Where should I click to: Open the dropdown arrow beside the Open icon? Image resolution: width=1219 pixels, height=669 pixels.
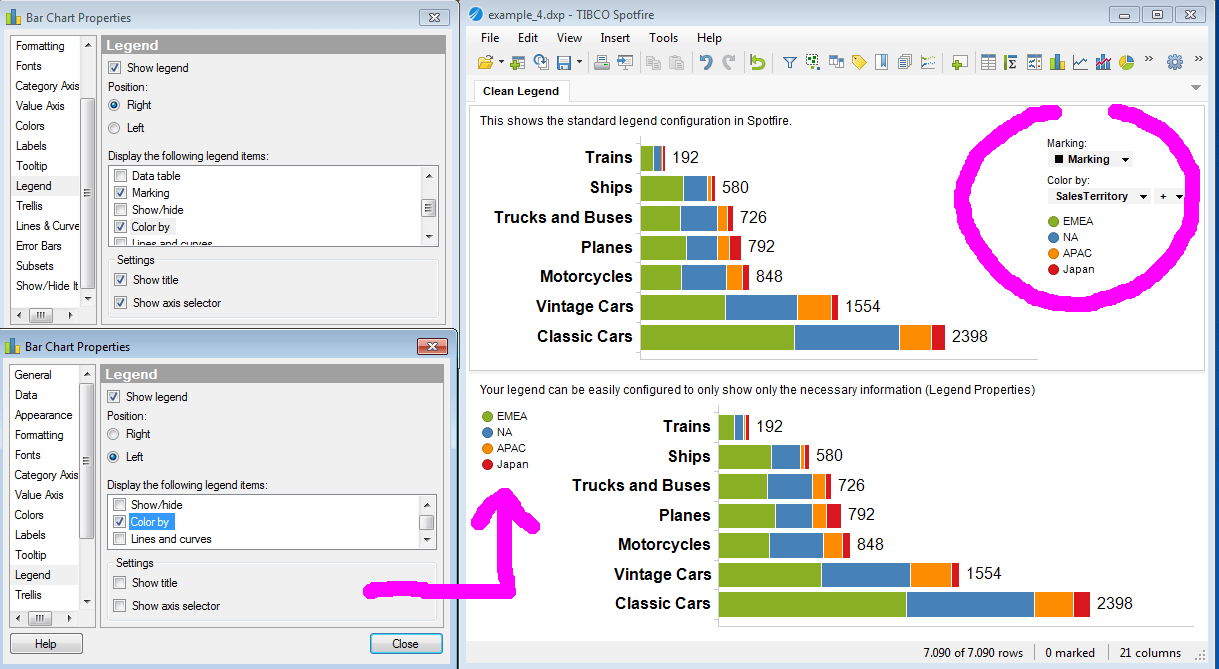pos(500,63)
